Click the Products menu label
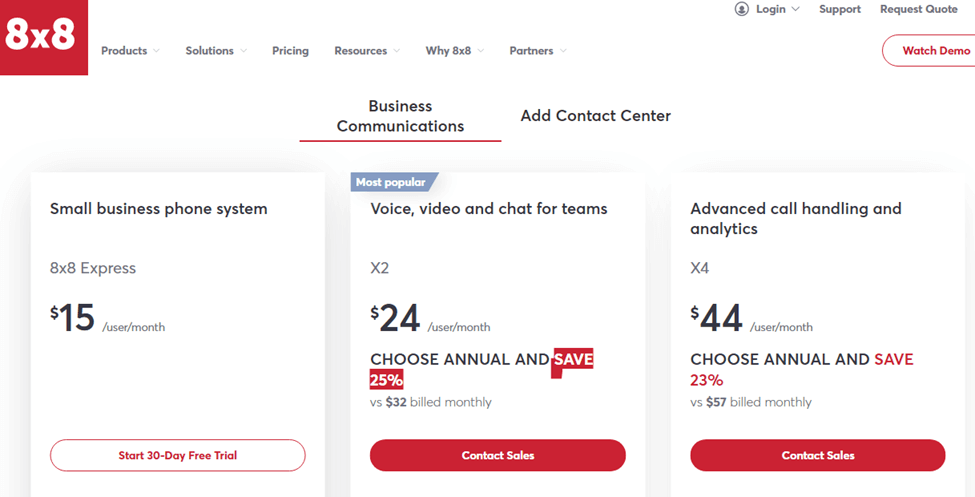 tap(124, 51)
